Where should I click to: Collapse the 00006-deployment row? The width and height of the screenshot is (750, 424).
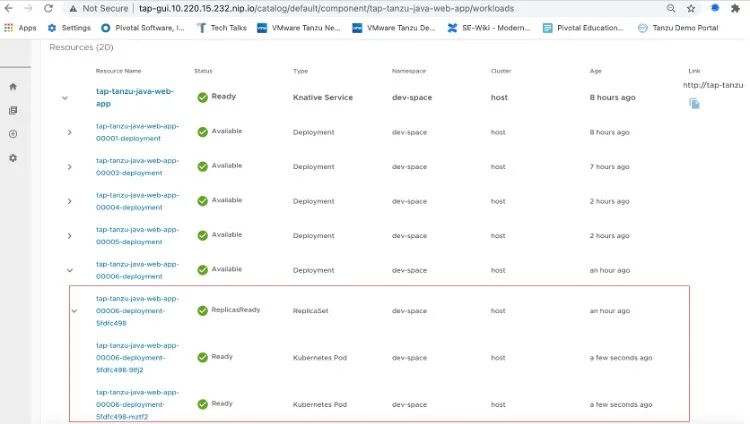coord(69,270)
